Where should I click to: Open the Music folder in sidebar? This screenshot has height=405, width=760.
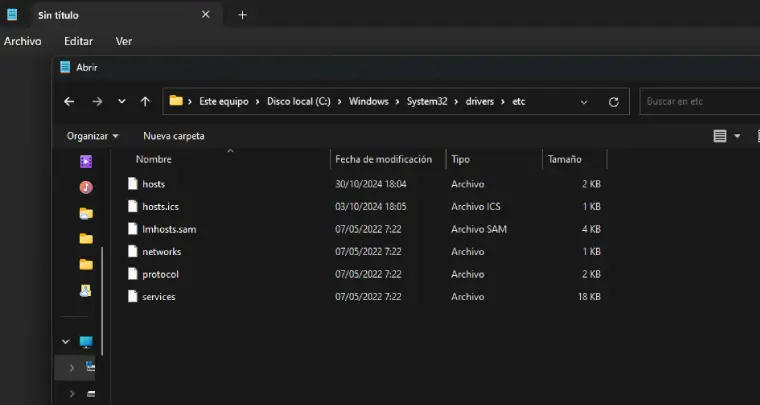click(x=86, y=187)
